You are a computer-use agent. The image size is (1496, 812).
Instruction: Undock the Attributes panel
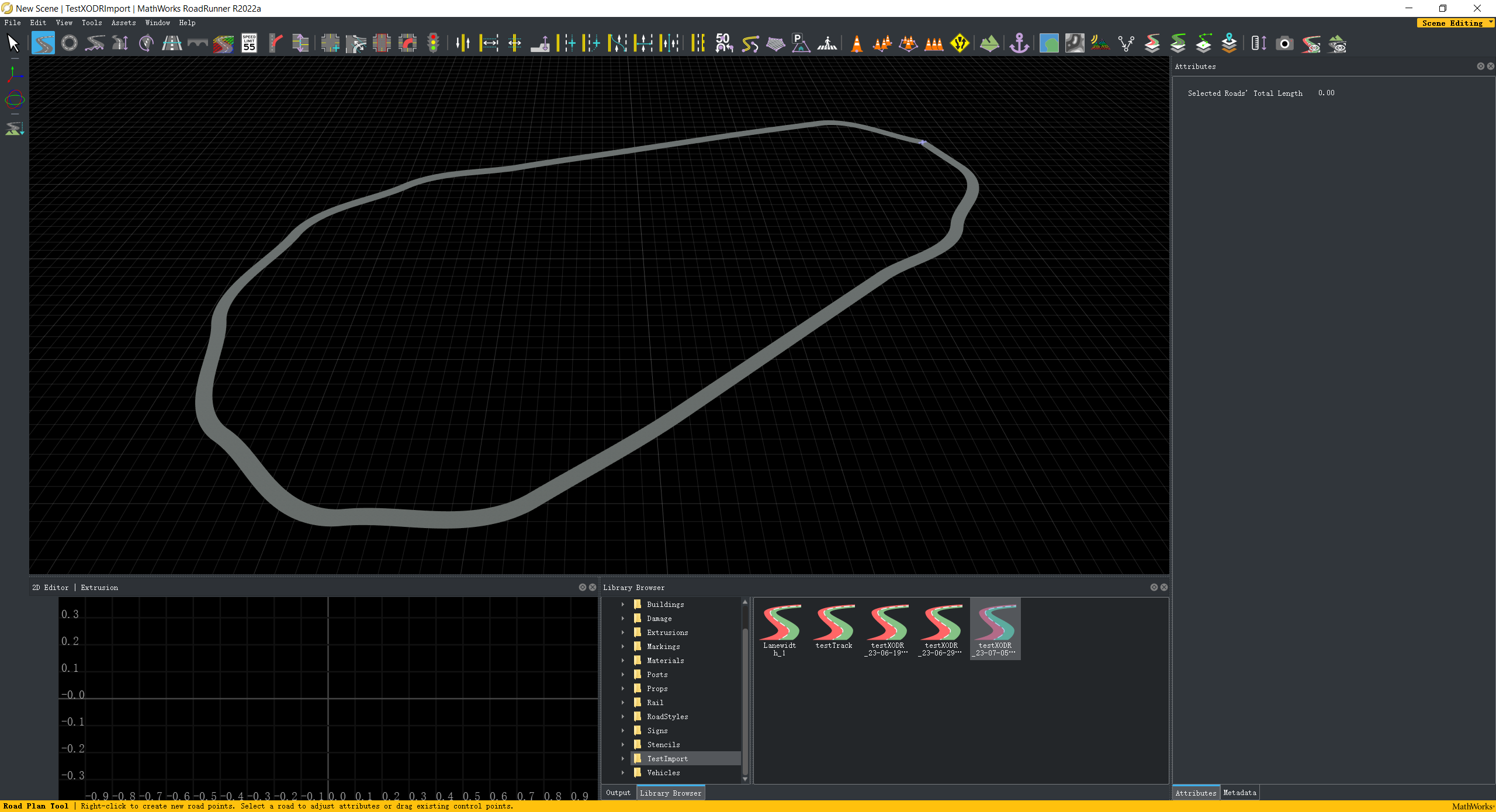[1480, 66]
